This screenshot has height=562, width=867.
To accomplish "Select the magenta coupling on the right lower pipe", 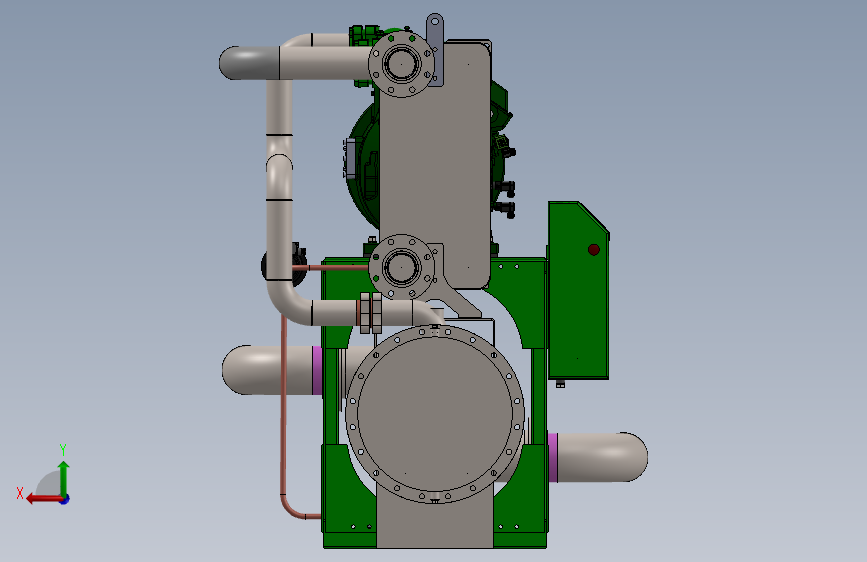I will click(552, 457).
